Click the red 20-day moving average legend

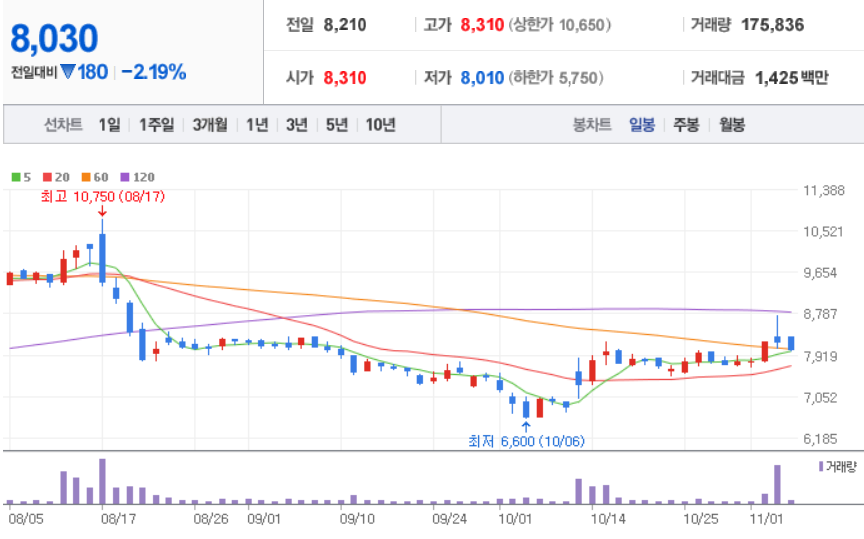tap(56, 177)
